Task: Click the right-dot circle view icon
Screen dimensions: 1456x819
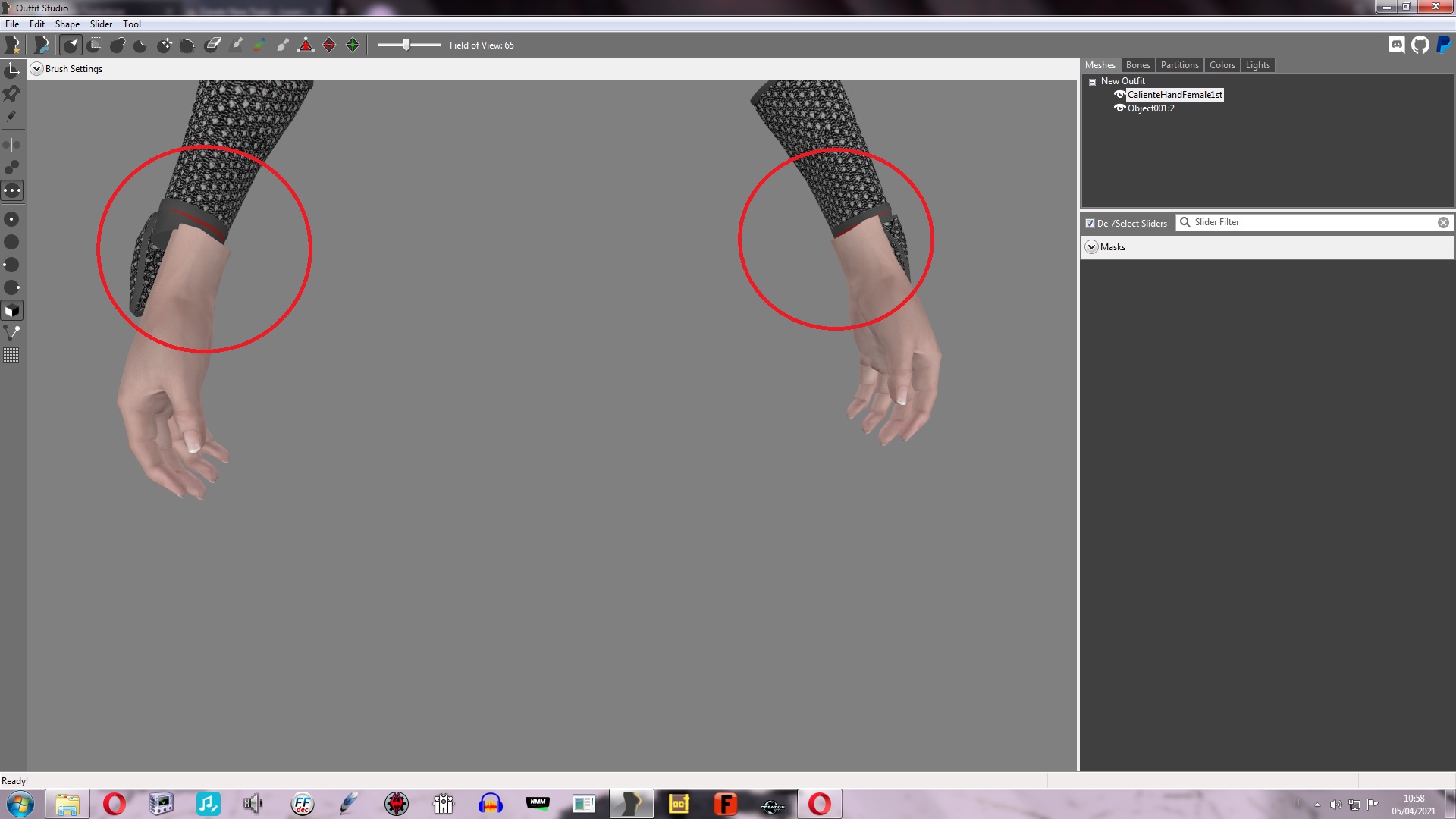Action: [x=12, y=287]
